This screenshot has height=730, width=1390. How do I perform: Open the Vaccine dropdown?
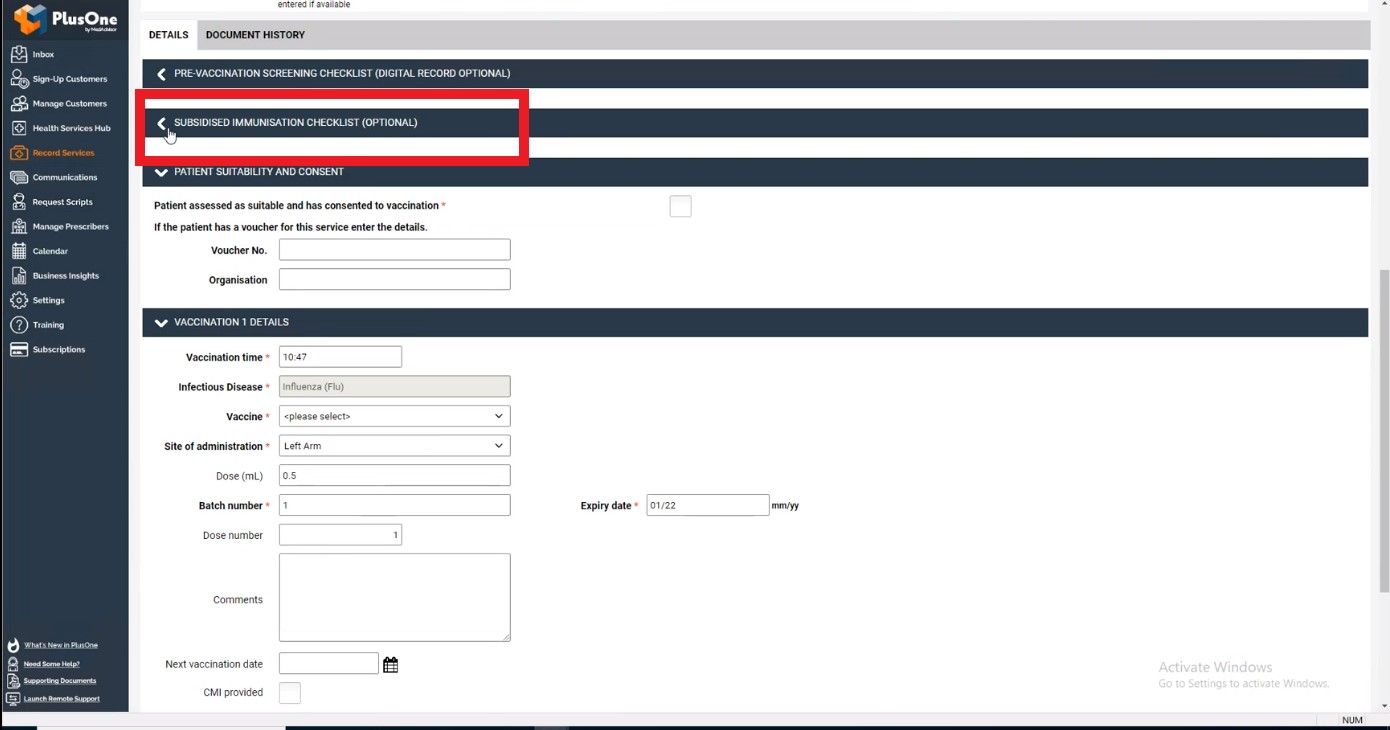point(395,416)
